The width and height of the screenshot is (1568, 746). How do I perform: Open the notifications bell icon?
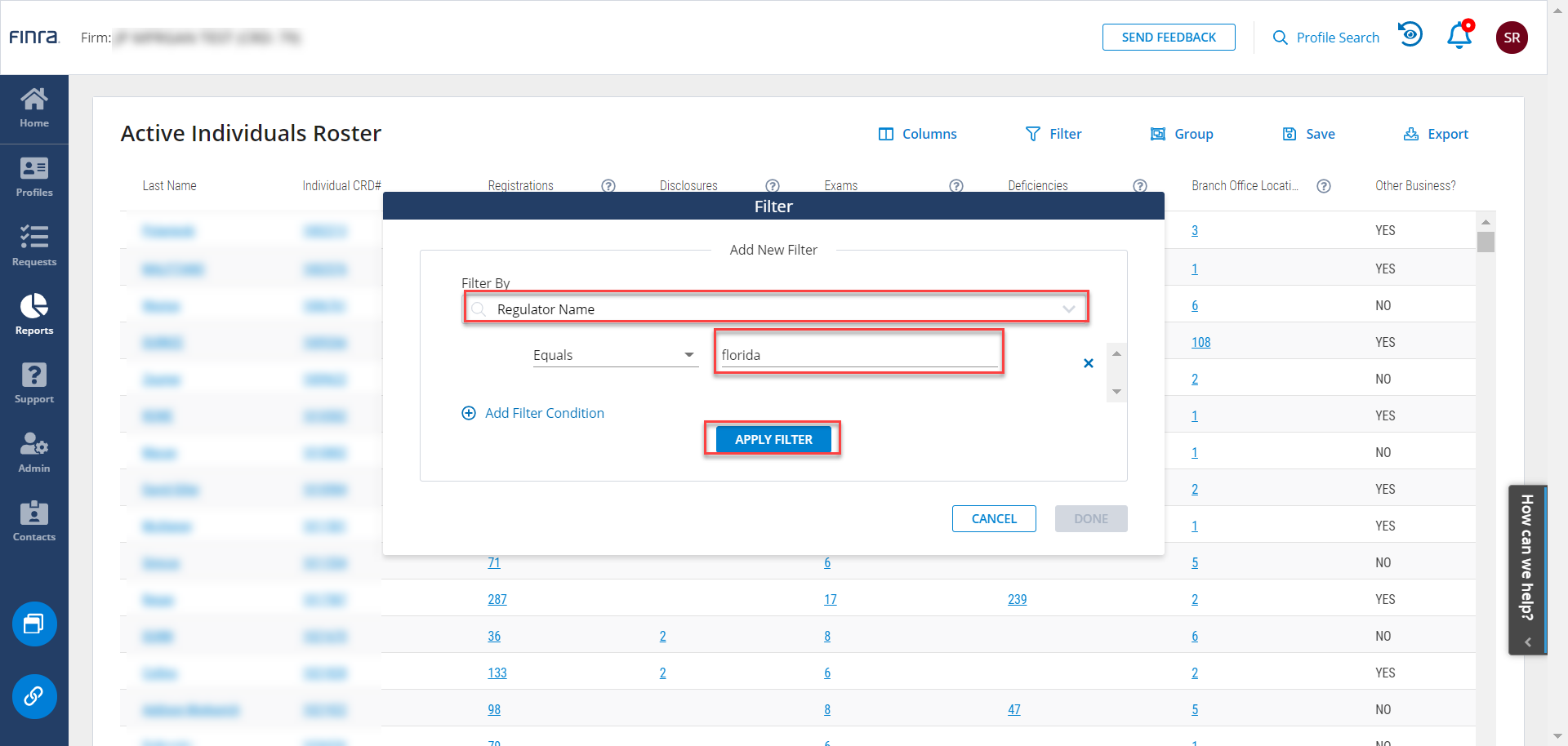pos(1459,37)
